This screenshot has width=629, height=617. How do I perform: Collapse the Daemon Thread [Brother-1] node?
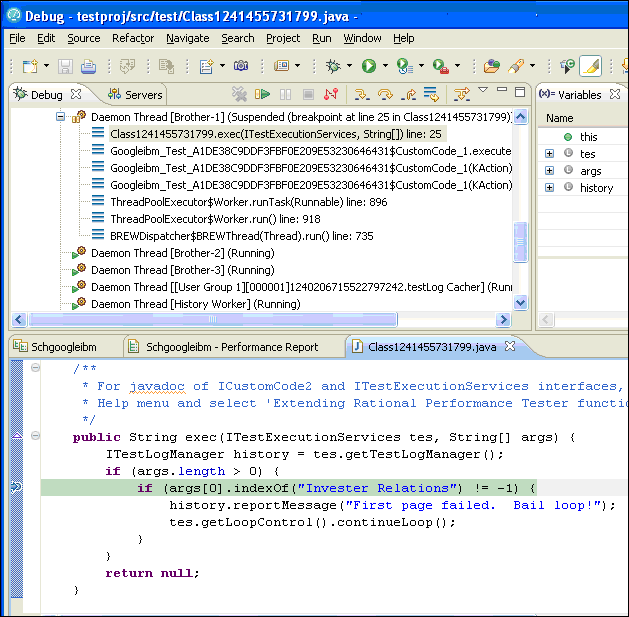pos(61,117)
